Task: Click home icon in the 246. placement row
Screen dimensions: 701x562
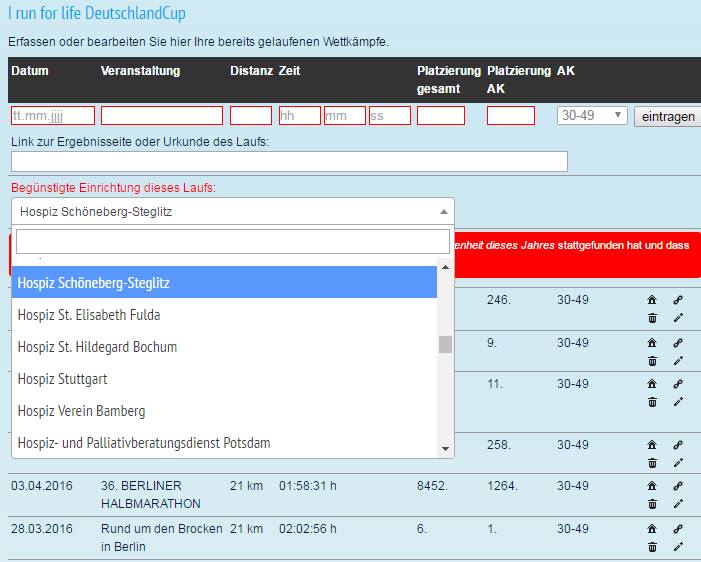Action: click(x=652, y=299)
